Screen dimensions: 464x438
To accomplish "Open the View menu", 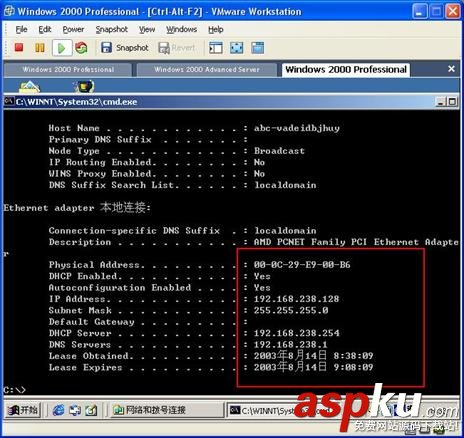I will [147, 29].
